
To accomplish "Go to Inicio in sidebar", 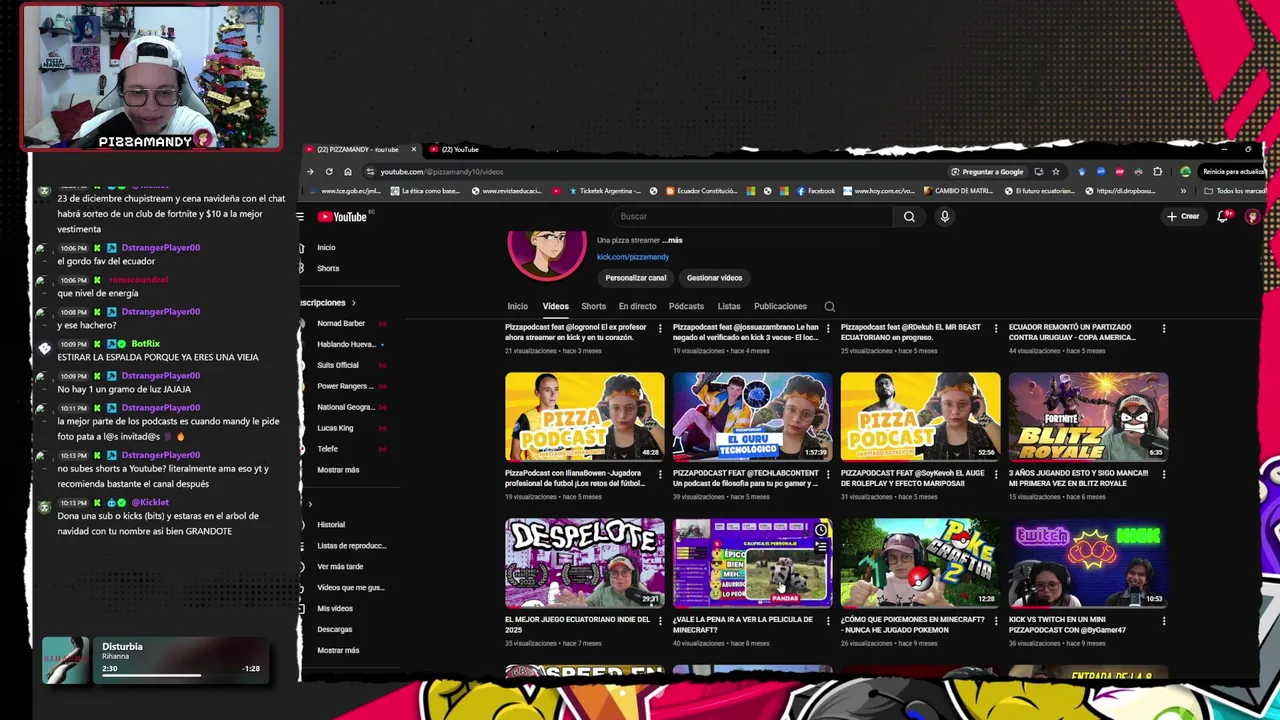I will click(326, 248).
